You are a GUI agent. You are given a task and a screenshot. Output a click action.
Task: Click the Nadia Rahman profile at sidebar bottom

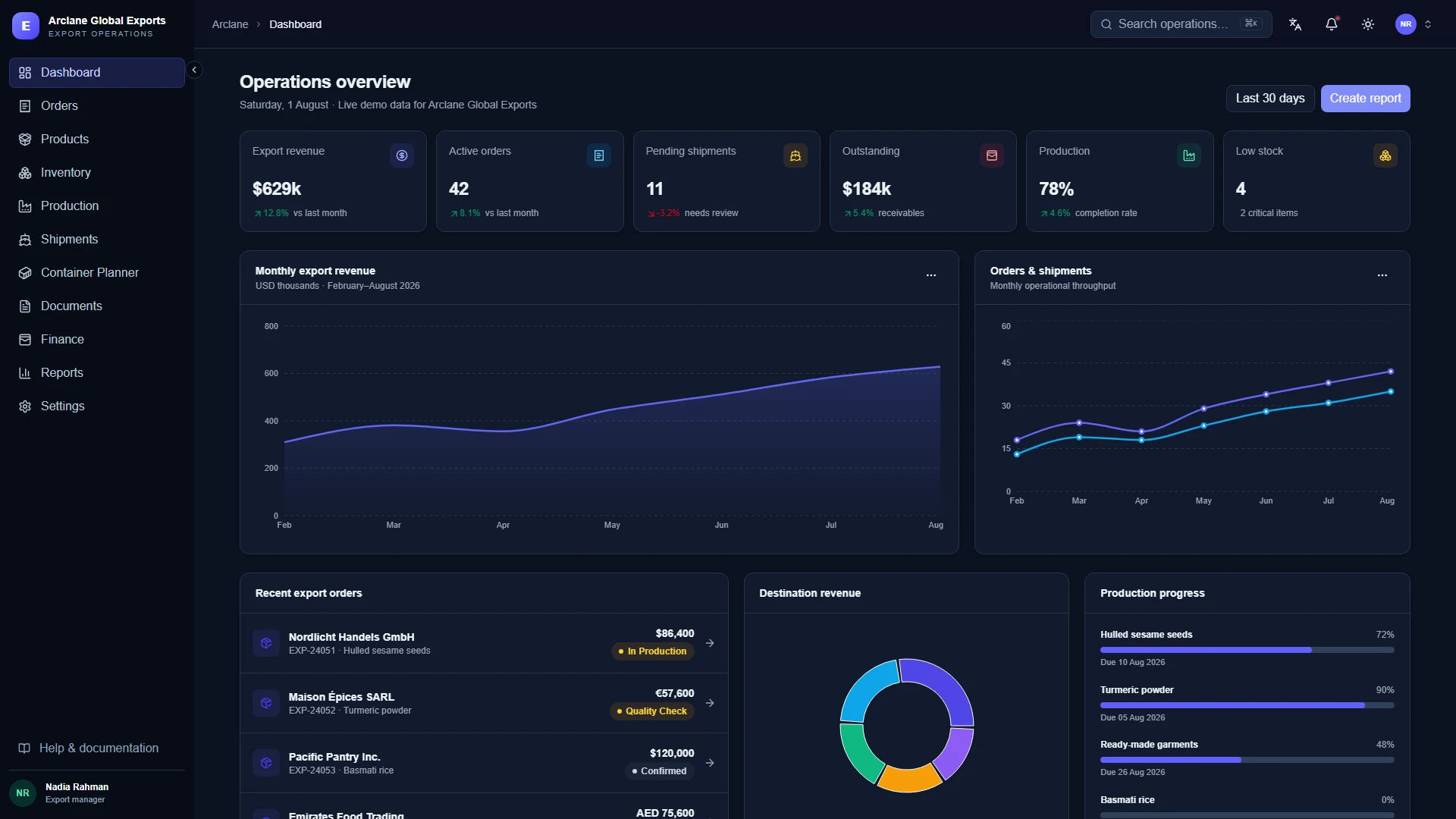[97, 793]
